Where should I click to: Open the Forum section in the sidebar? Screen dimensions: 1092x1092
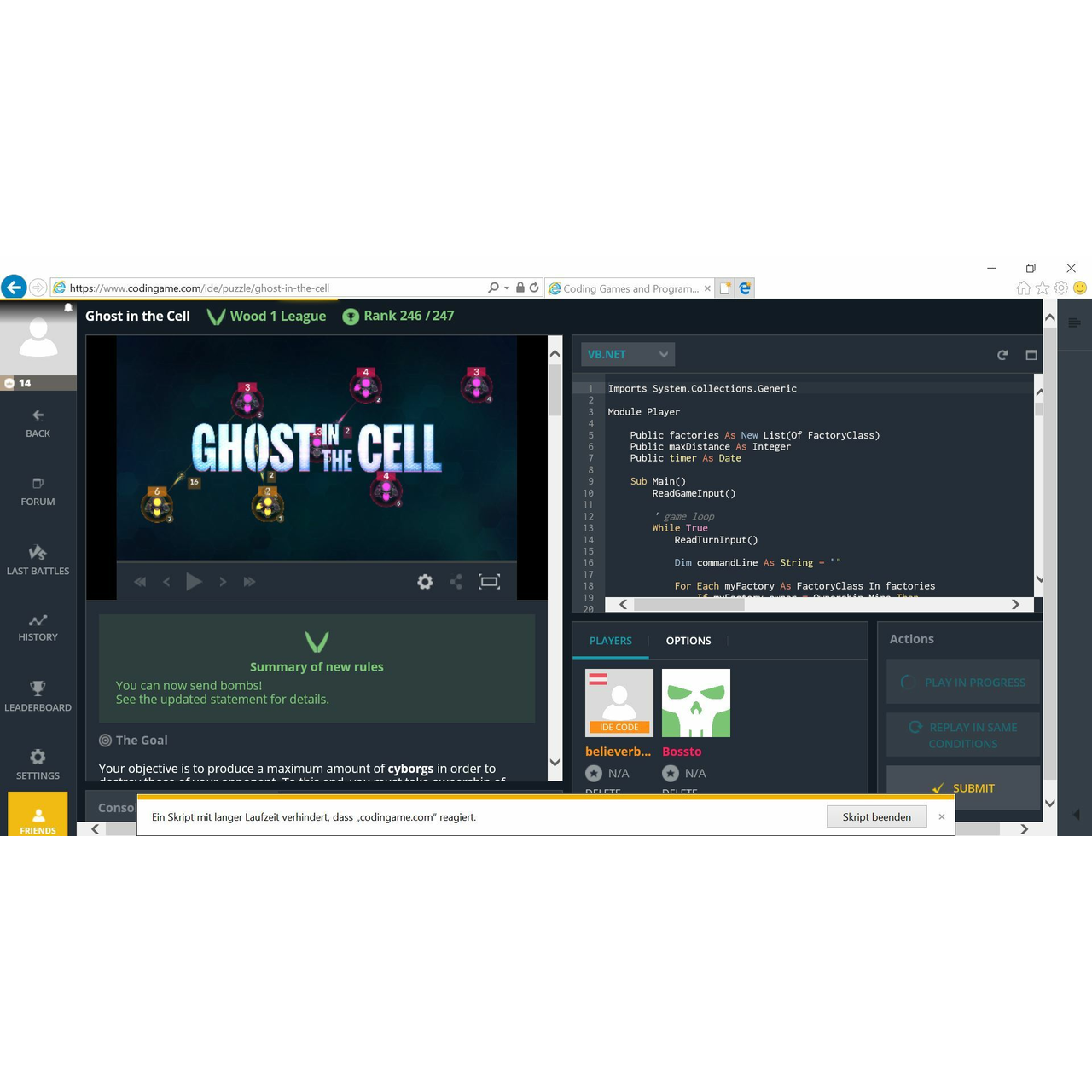37,492
